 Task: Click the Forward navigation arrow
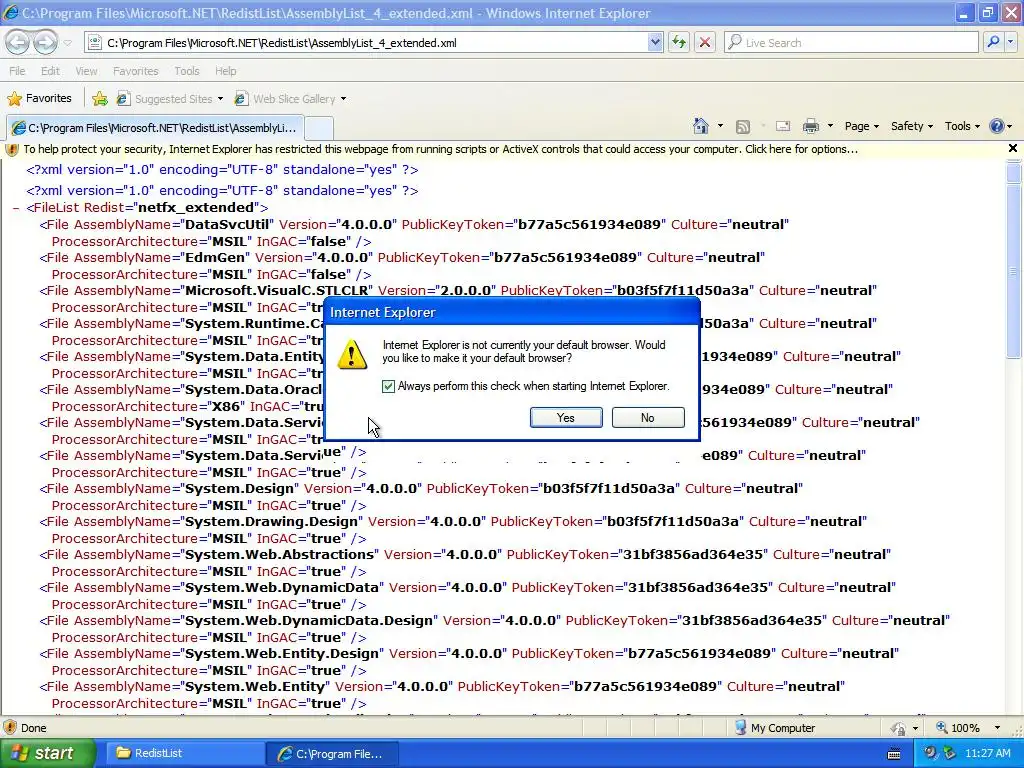click(45, 42)
